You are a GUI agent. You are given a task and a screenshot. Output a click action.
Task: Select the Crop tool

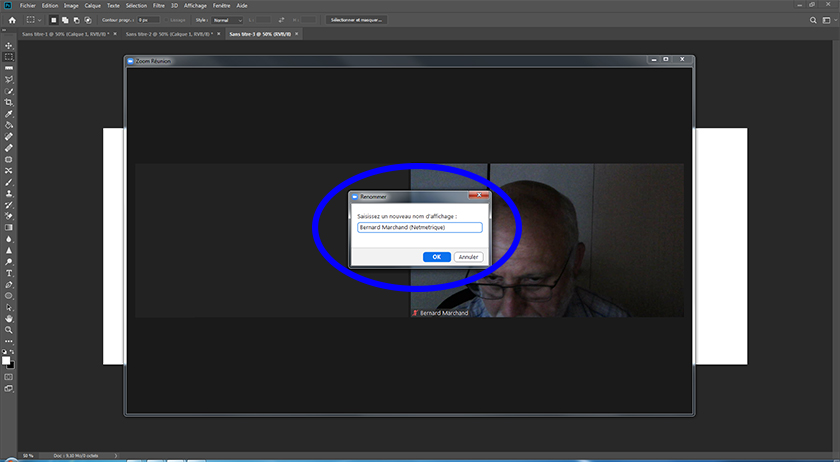click(9, 102)
